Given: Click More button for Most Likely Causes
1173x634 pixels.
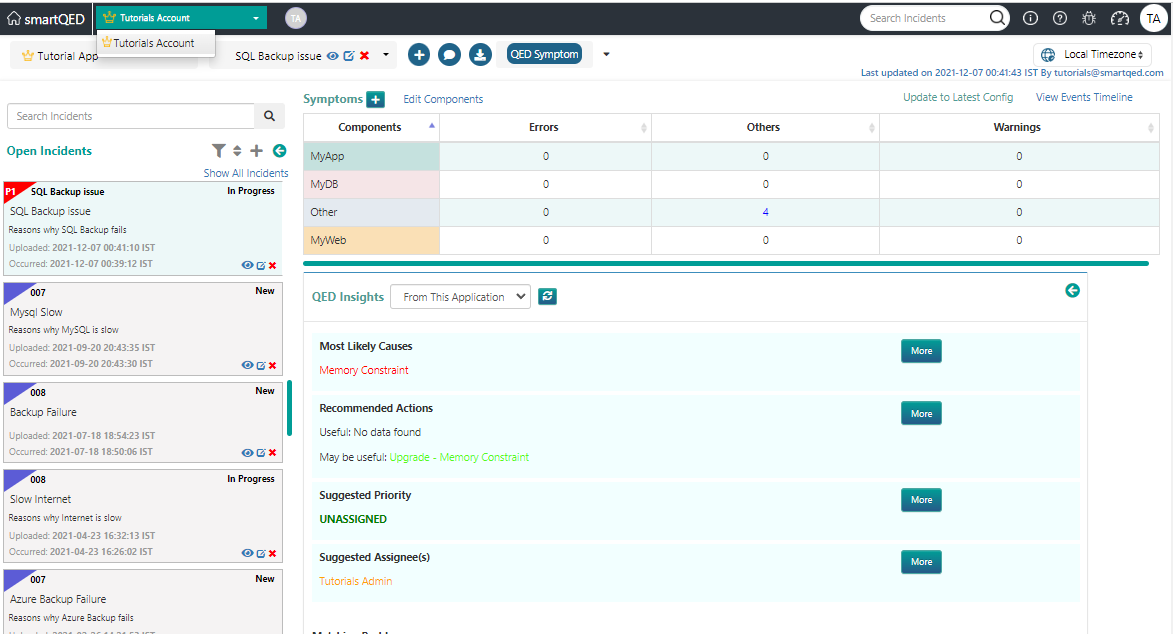Looking at the screenshot, I should pos(921,351).
